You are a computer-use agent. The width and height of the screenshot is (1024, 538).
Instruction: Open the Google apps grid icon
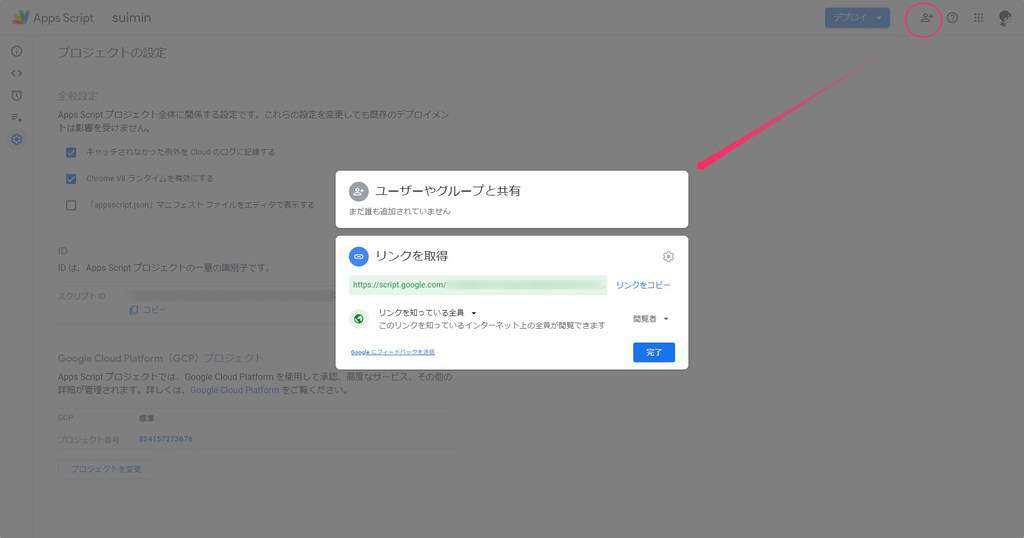click(978, 18)
